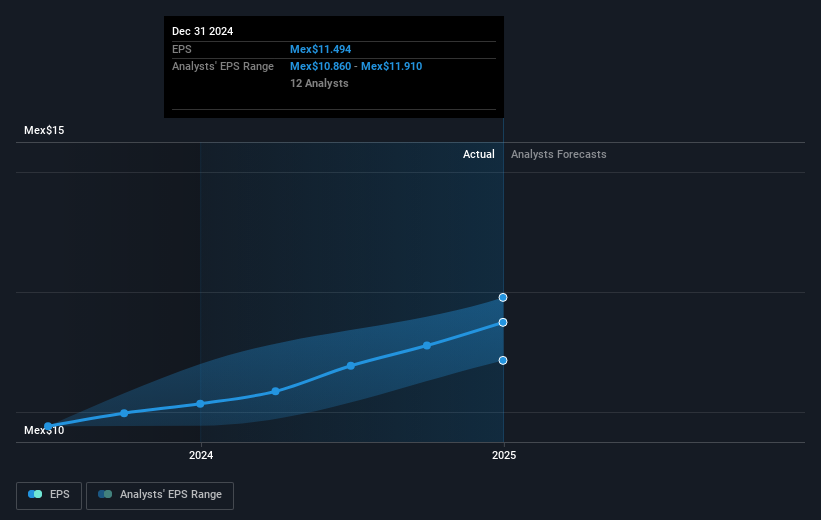
Task: Click the Mex$15 y-axis label
Action: [44, 130]
